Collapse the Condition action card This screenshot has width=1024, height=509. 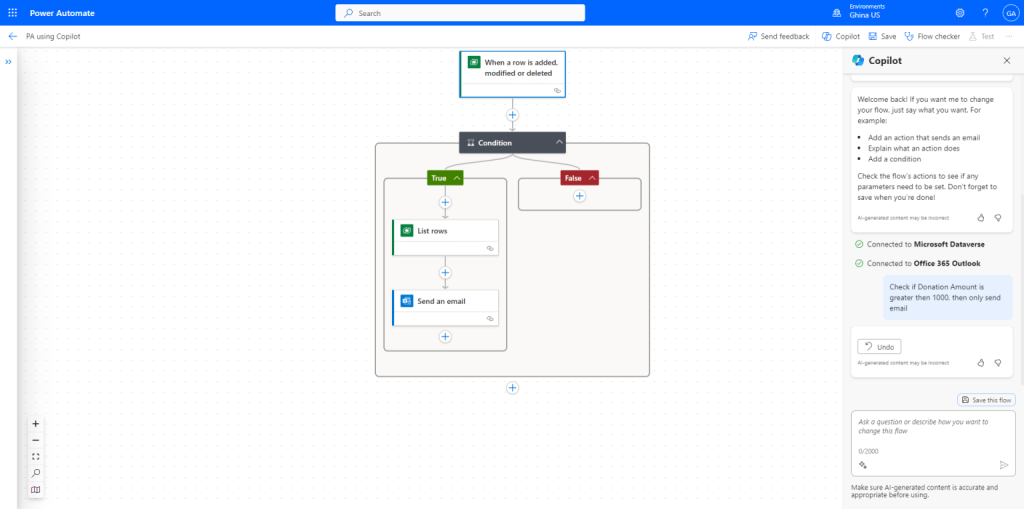click(x=559, y=143)
